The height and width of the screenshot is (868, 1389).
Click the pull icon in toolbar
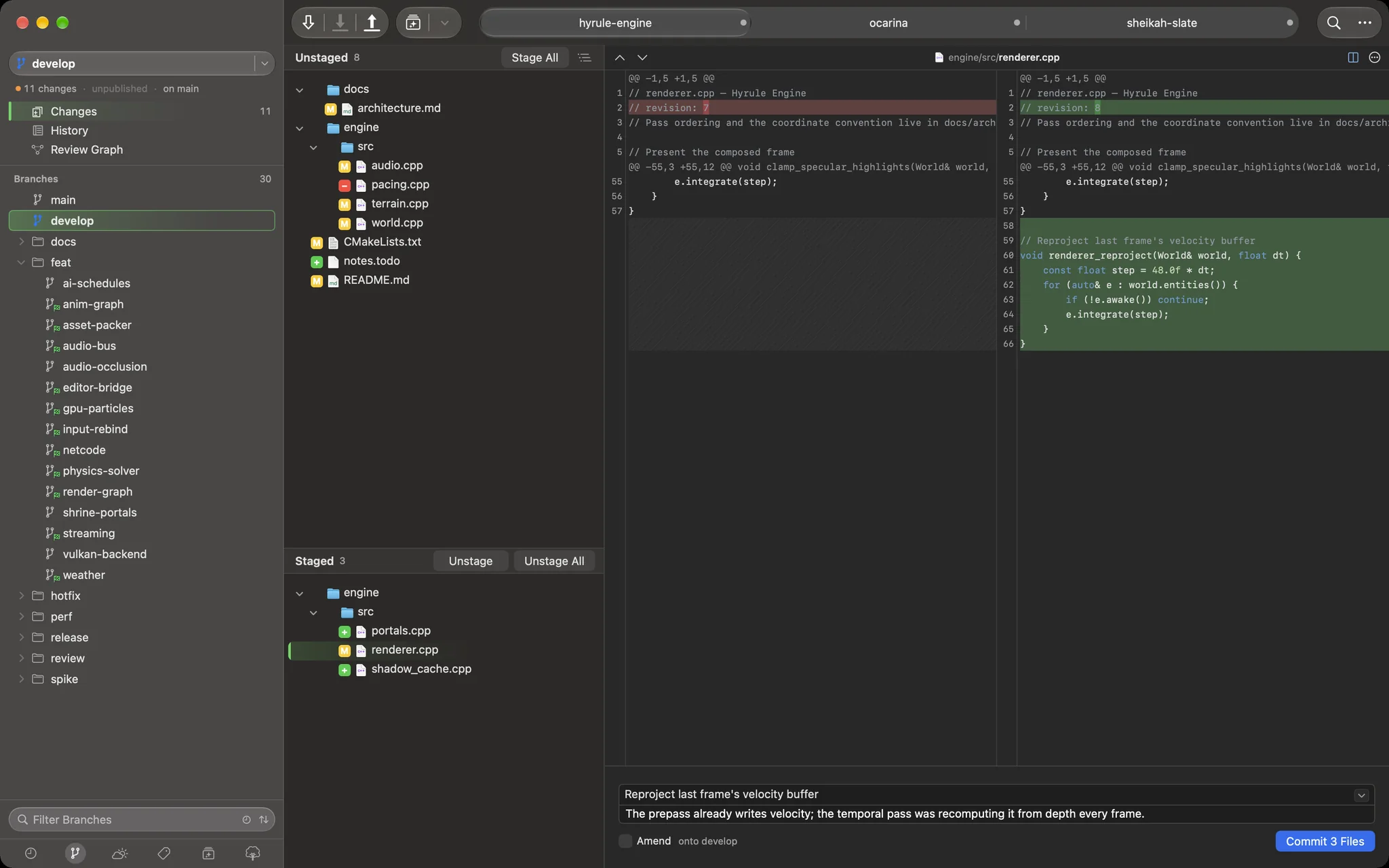tap(340, 22)
